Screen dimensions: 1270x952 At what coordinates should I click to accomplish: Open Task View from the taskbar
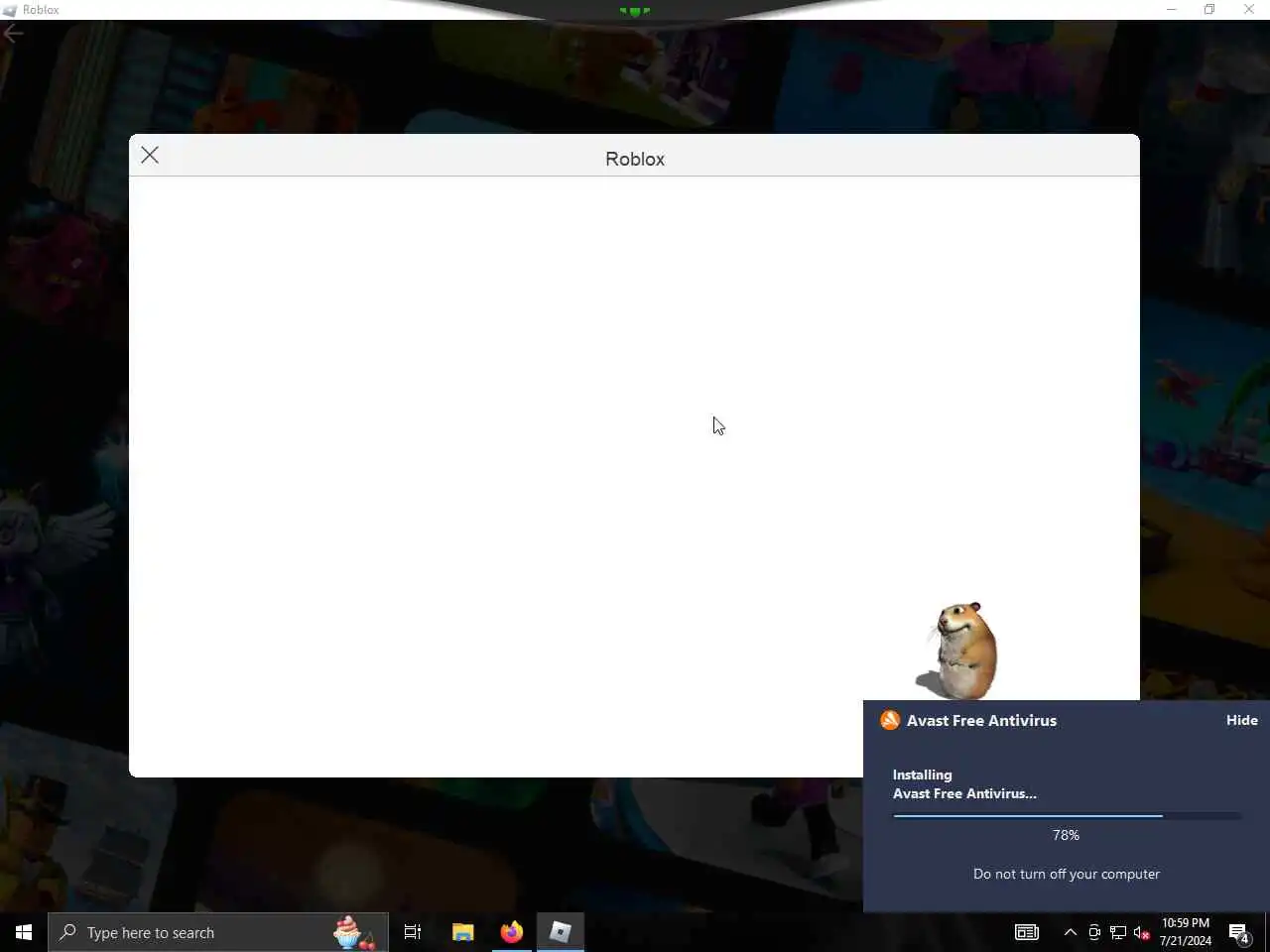tap(413, 932)
